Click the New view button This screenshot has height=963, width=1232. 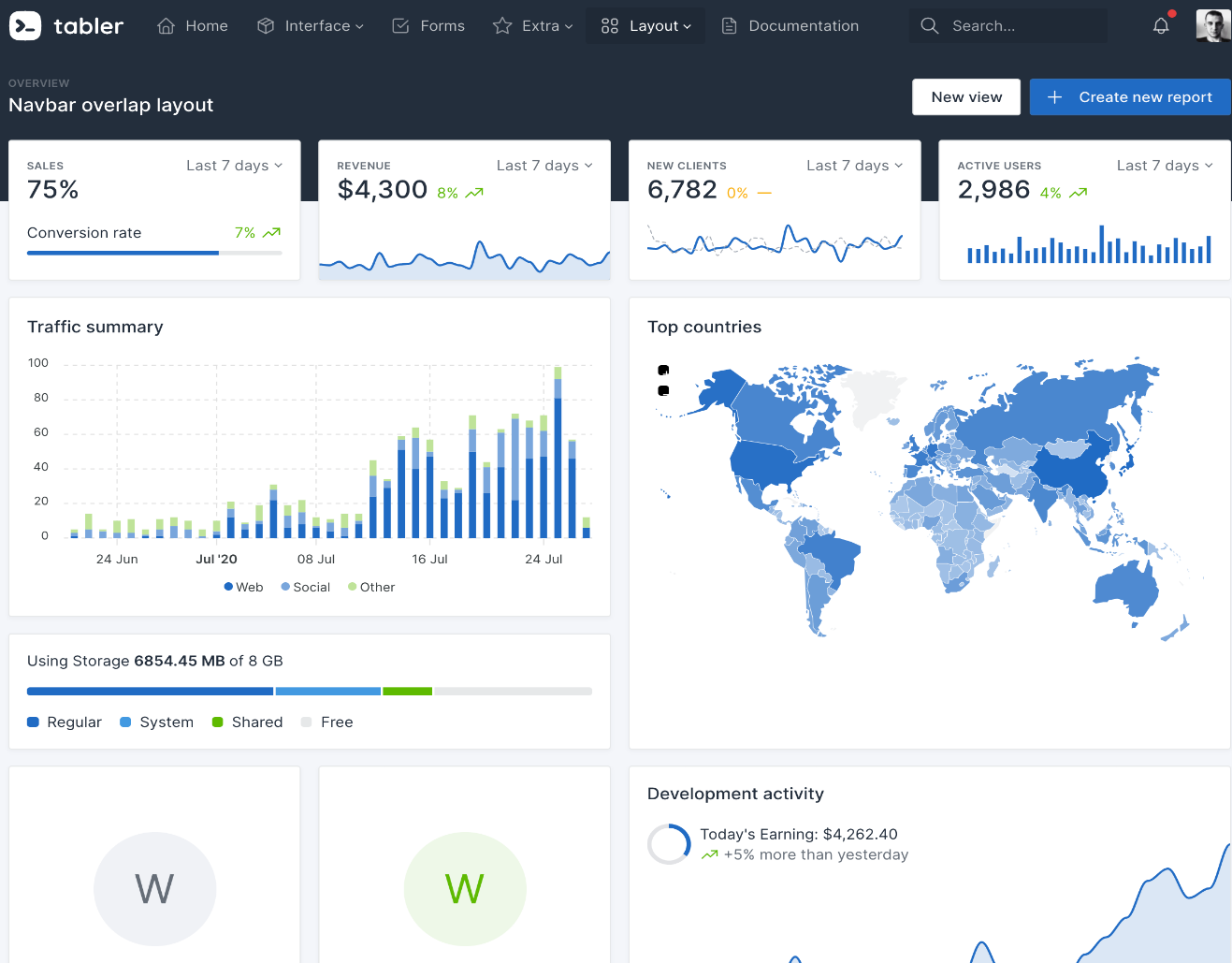[x=966, y=97]
